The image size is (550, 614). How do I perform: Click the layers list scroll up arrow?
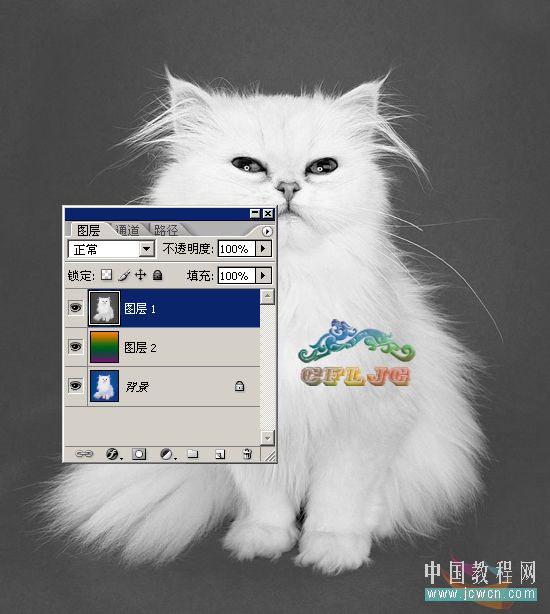click(267, 296)
